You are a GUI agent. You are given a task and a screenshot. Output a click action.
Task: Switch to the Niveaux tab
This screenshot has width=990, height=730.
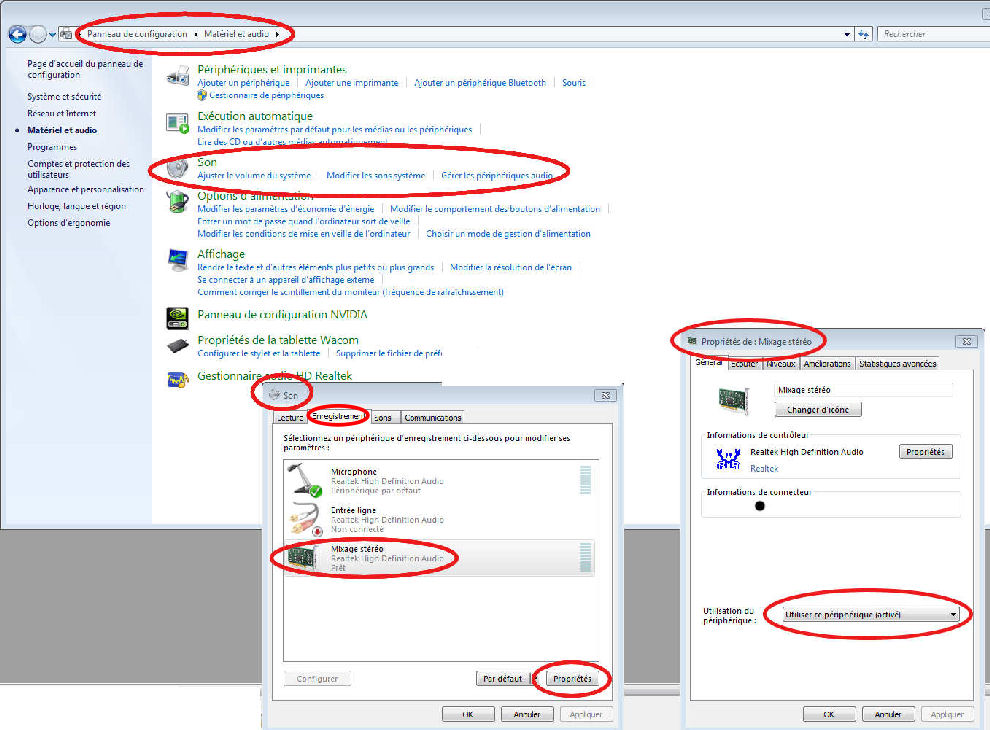(x=781, y=364)
